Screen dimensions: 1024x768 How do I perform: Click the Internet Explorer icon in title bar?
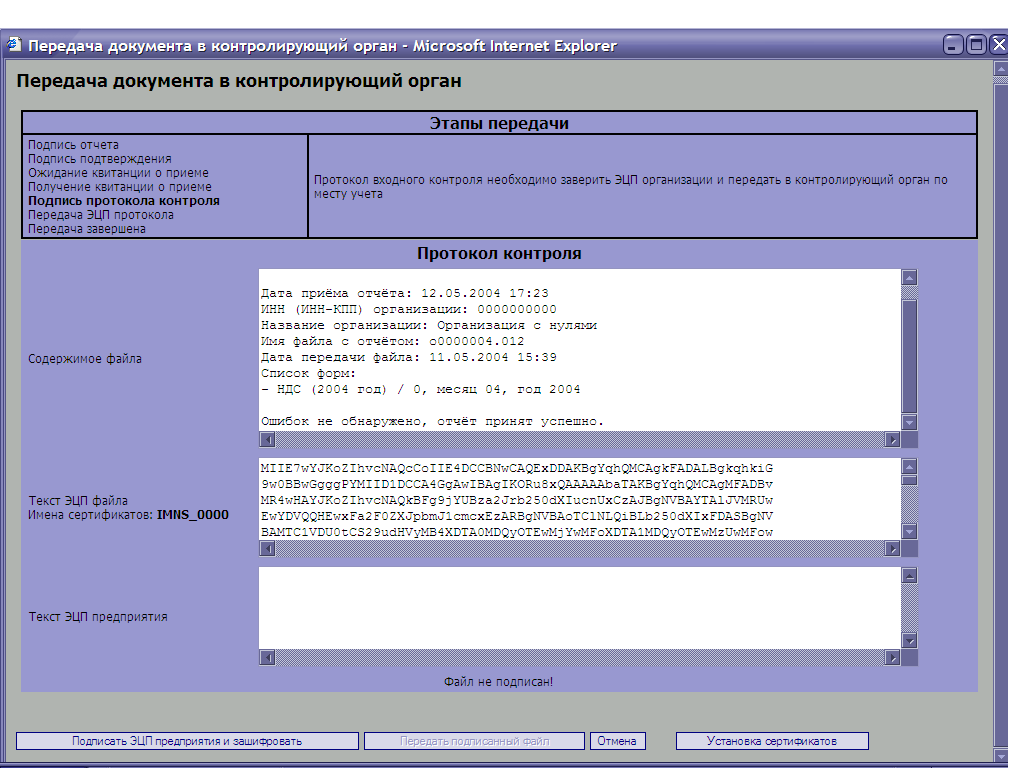click(14, 45)
